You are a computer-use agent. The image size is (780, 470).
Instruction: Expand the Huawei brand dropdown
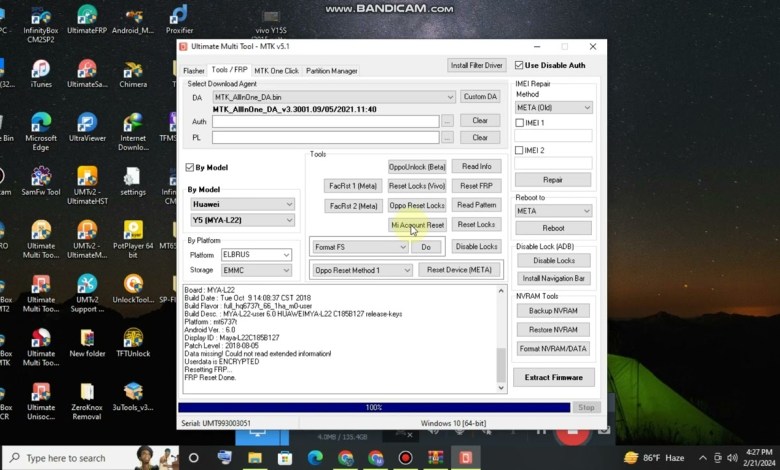241,204
